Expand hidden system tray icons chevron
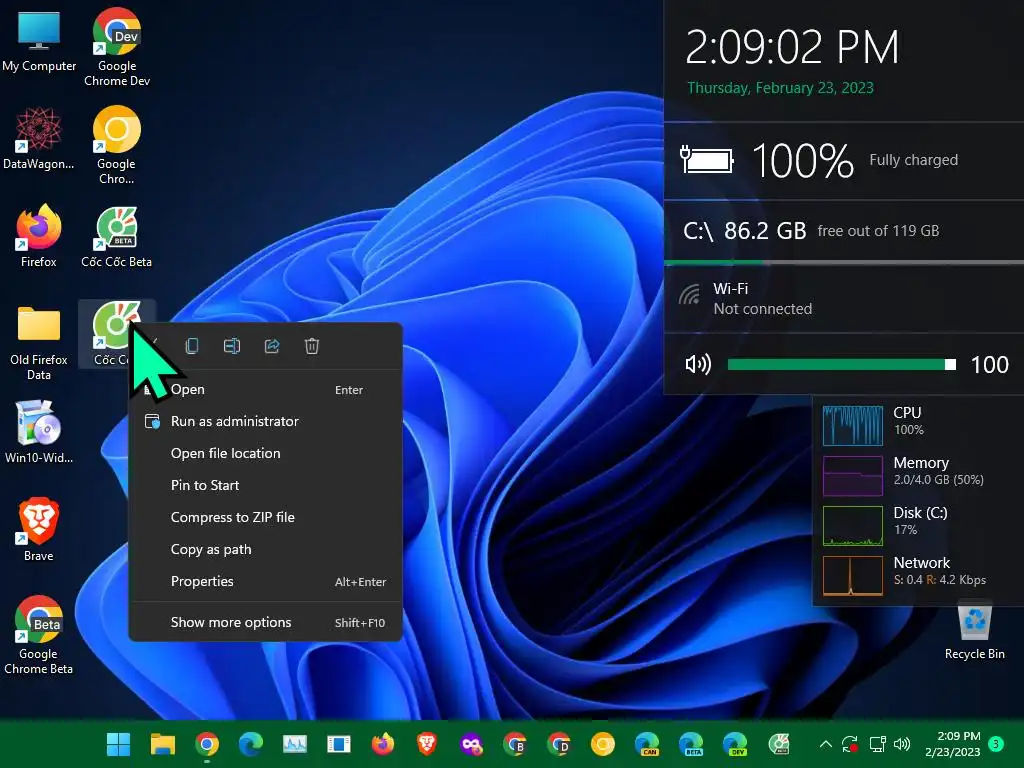This screenshot has height=768, width=1024. click(825, 744)
